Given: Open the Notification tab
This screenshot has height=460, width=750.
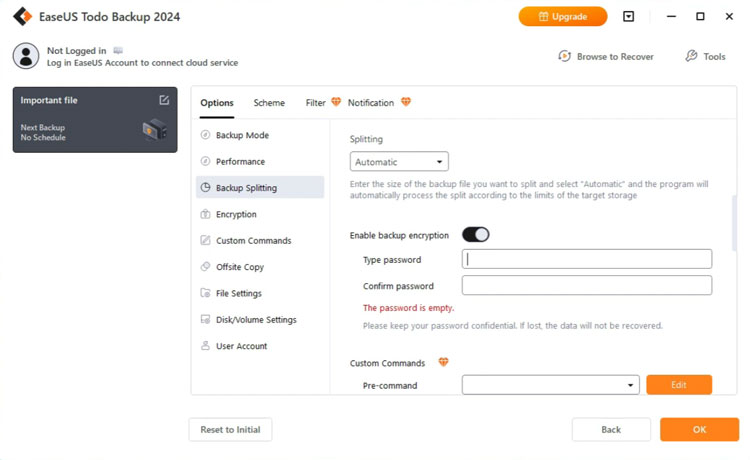Looking at the screenshot, I should (x=371, y=103).
